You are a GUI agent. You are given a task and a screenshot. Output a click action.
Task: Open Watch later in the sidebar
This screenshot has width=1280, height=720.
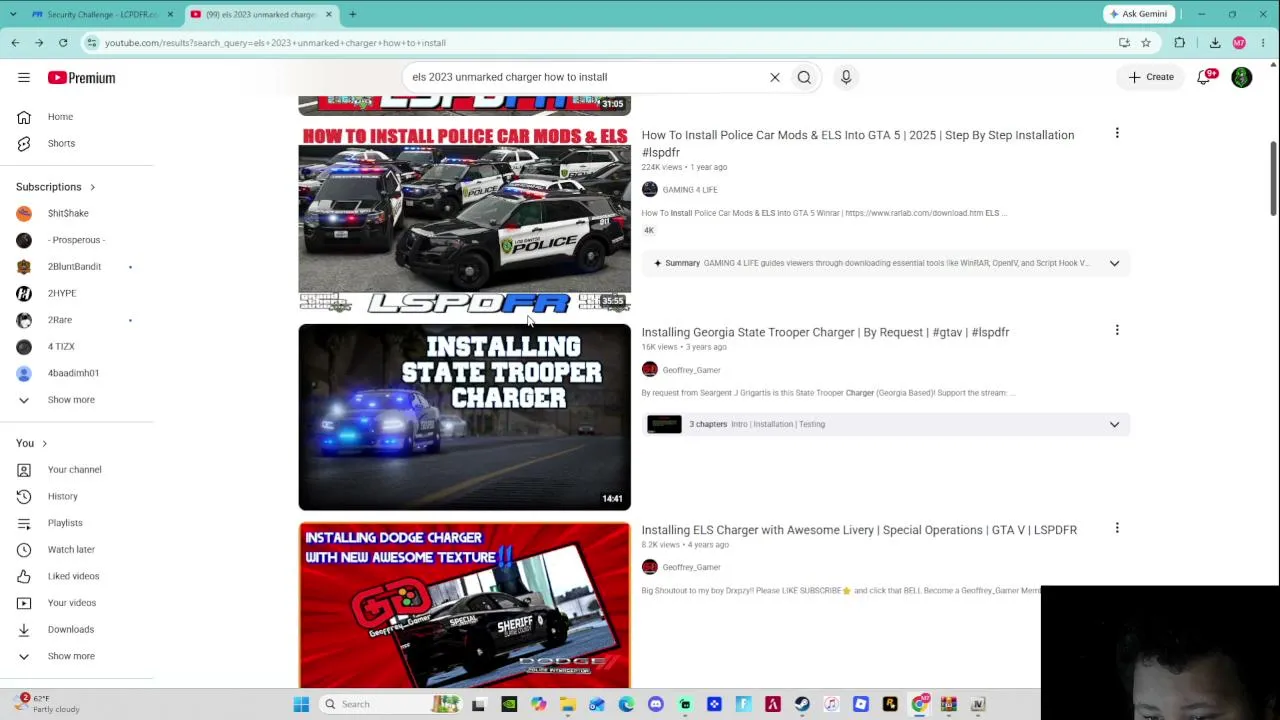[x=71, y=549]
